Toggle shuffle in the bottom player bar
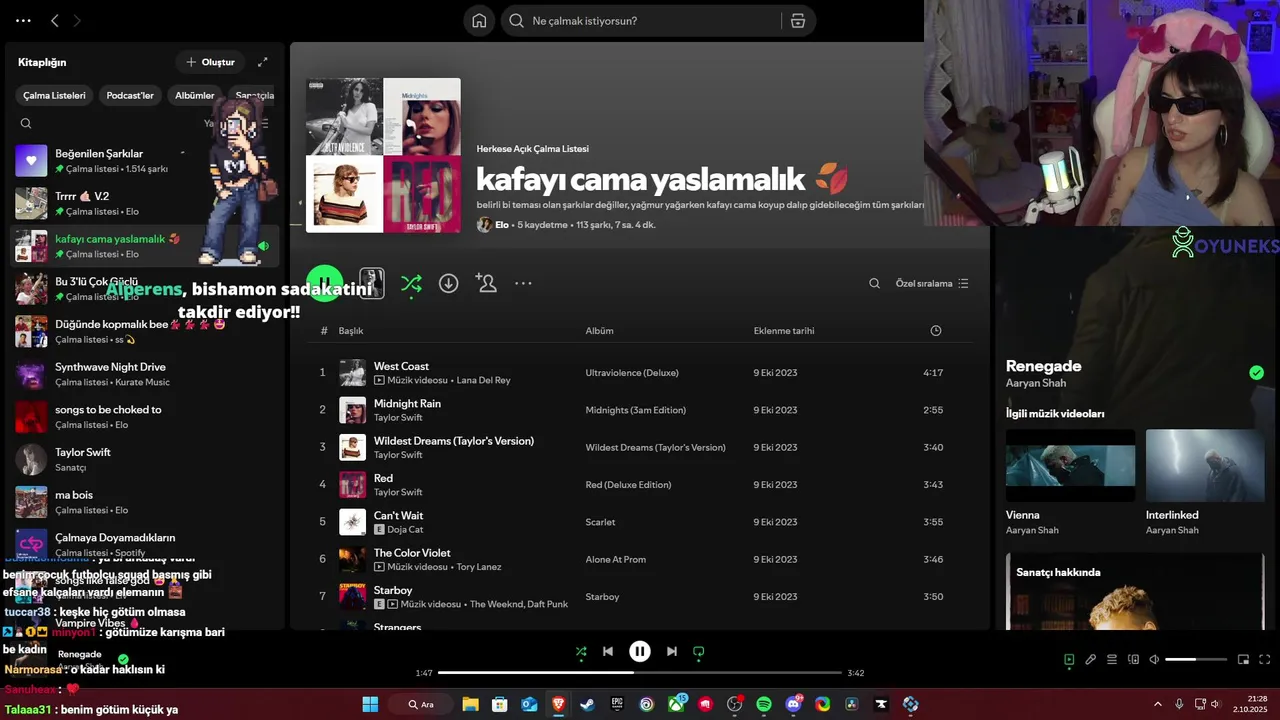 (x=581, y=651)
